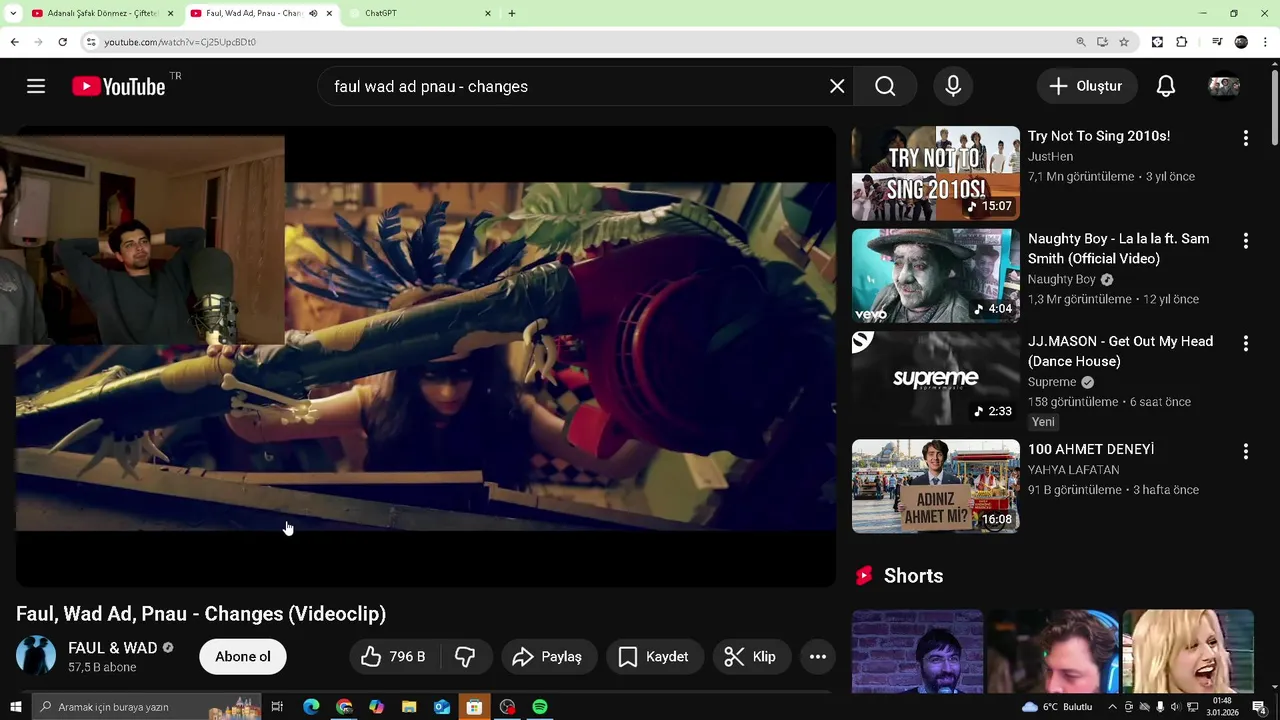Open weather widget 6°C Bulutlu

pyautogui.click(x=1057, y=707)
